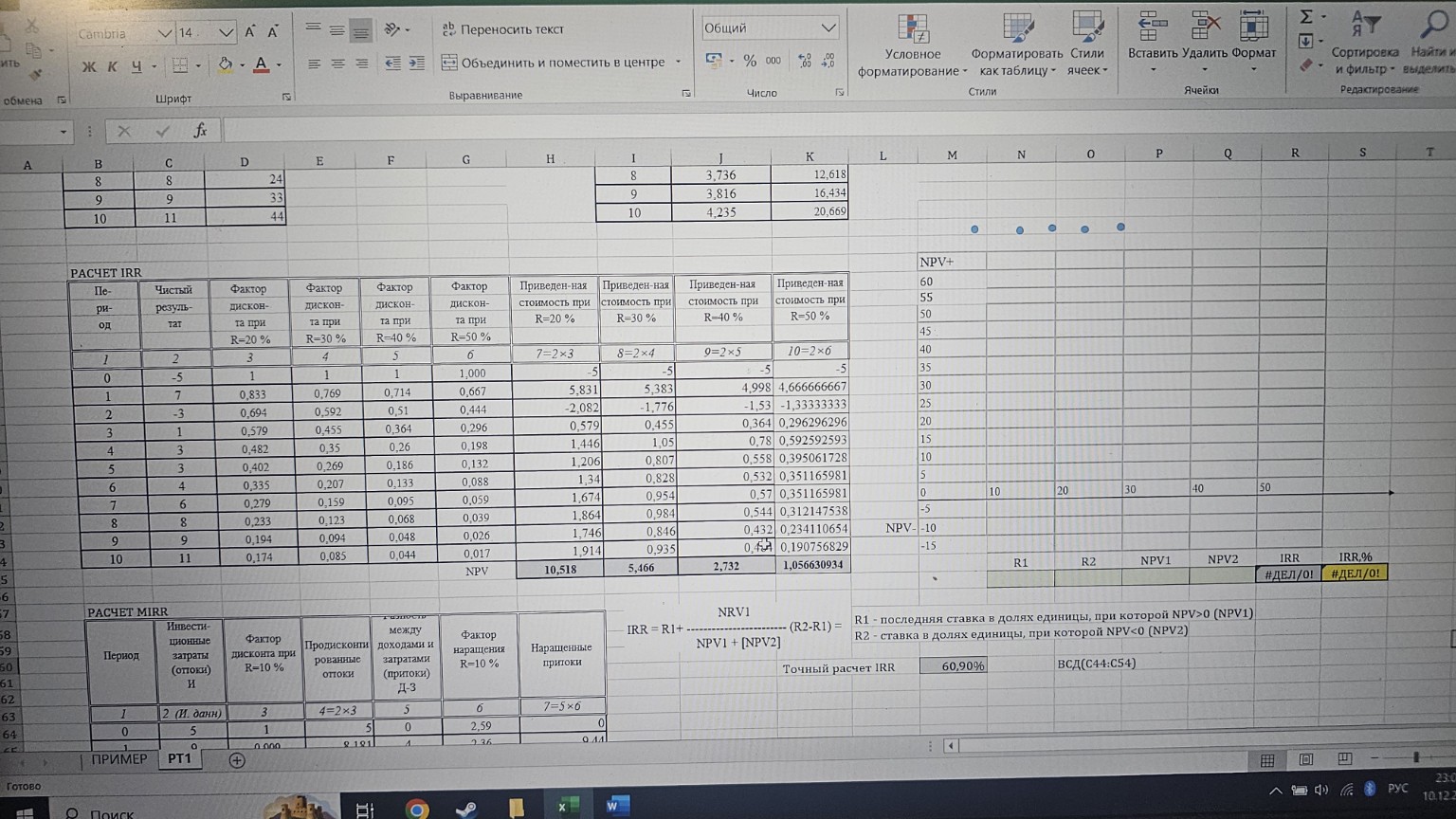This screenshot has height=819, width=1456.
Task: Expand the Cambria font name dropdown
Action: pyautogui.click(x=165, y=33)
